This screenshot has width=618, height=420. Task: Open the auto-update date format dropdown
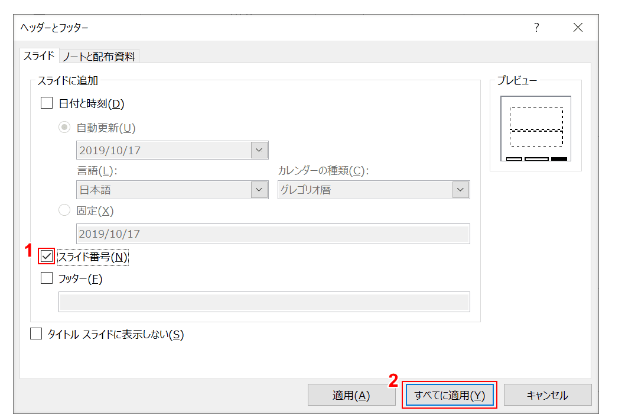click(259, 149)
